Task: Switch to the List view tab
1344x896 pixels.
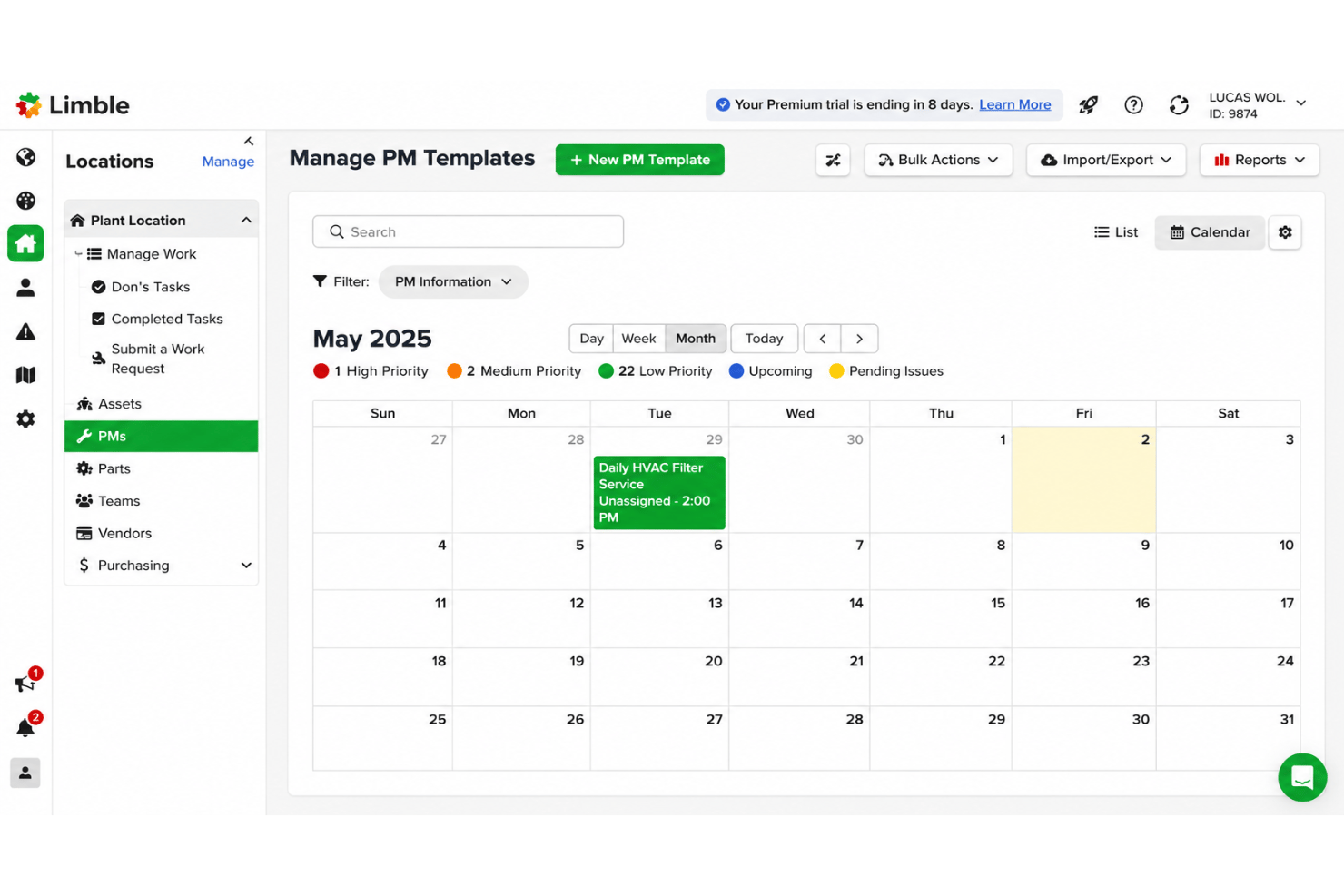Action: 1116,232
